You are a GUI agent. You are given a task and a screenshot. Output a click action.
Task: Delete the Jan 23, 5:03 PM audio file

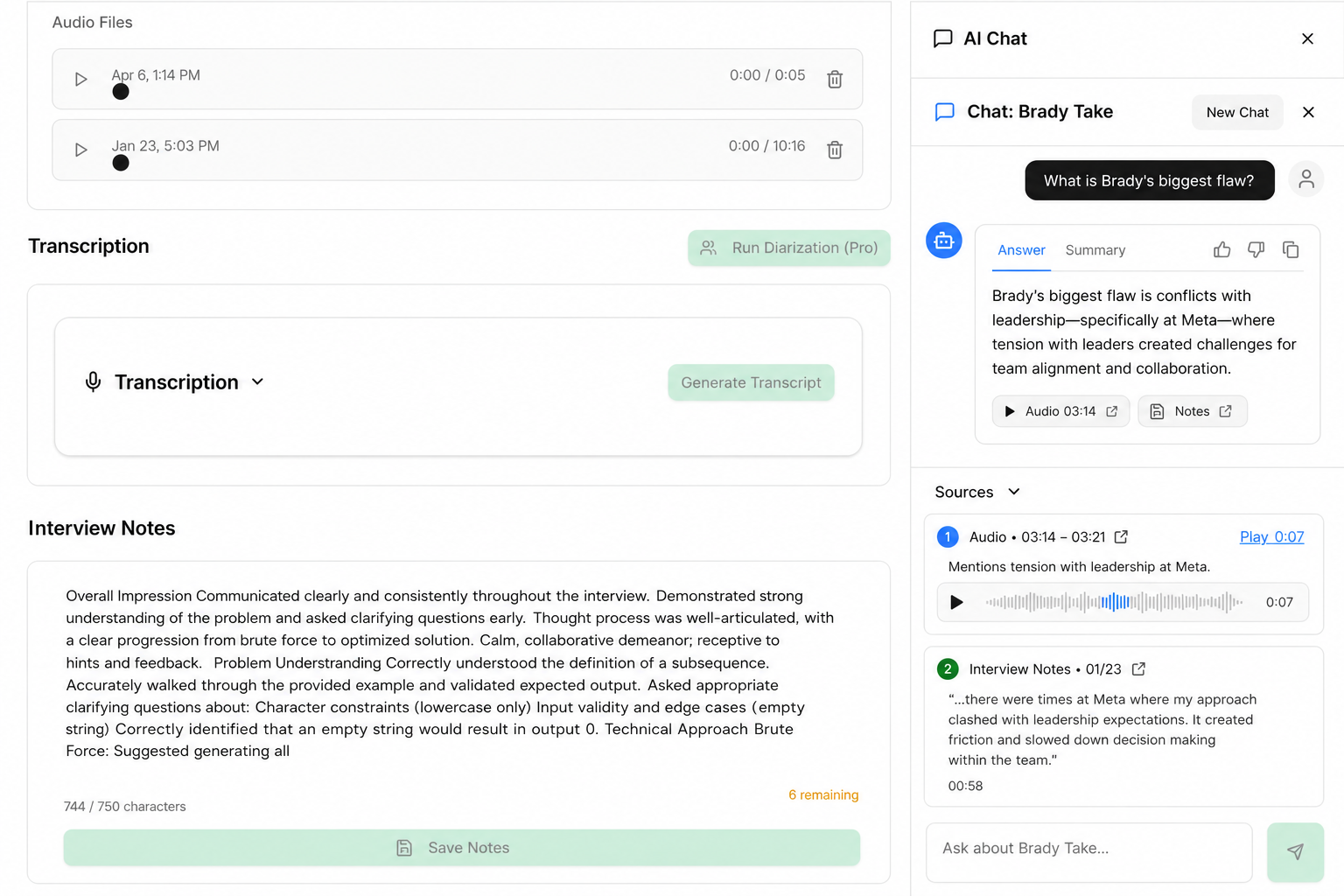(x=835, y=150)
